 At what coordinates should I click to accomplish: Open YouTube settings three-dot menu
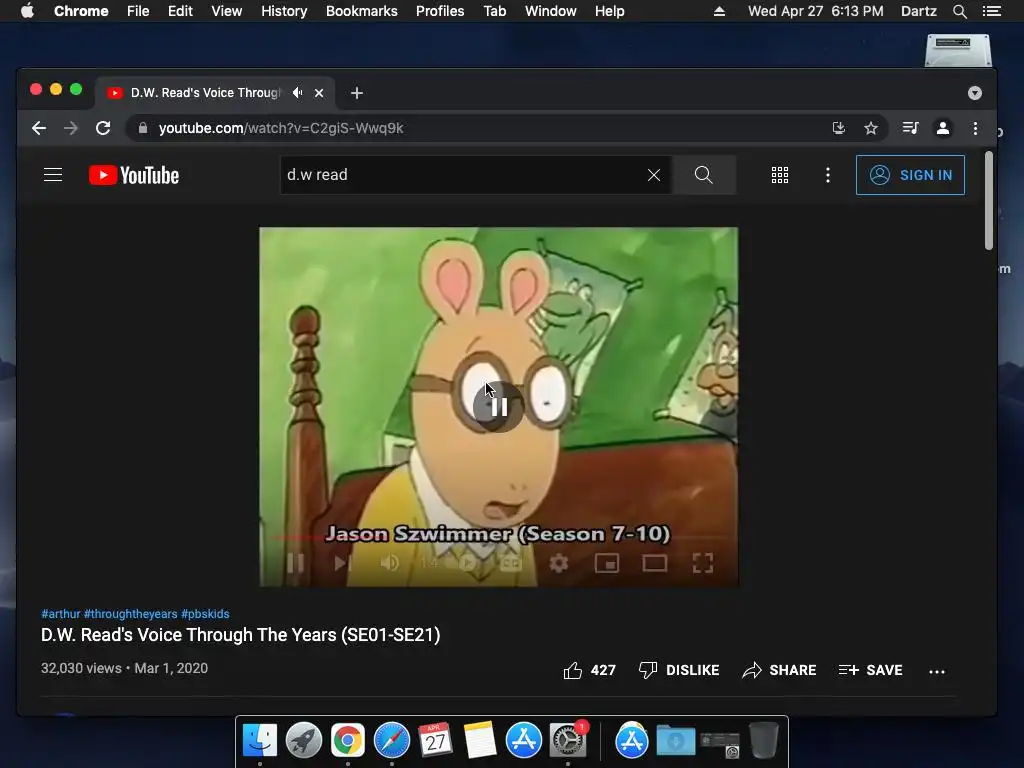click(x=828, y=175)
